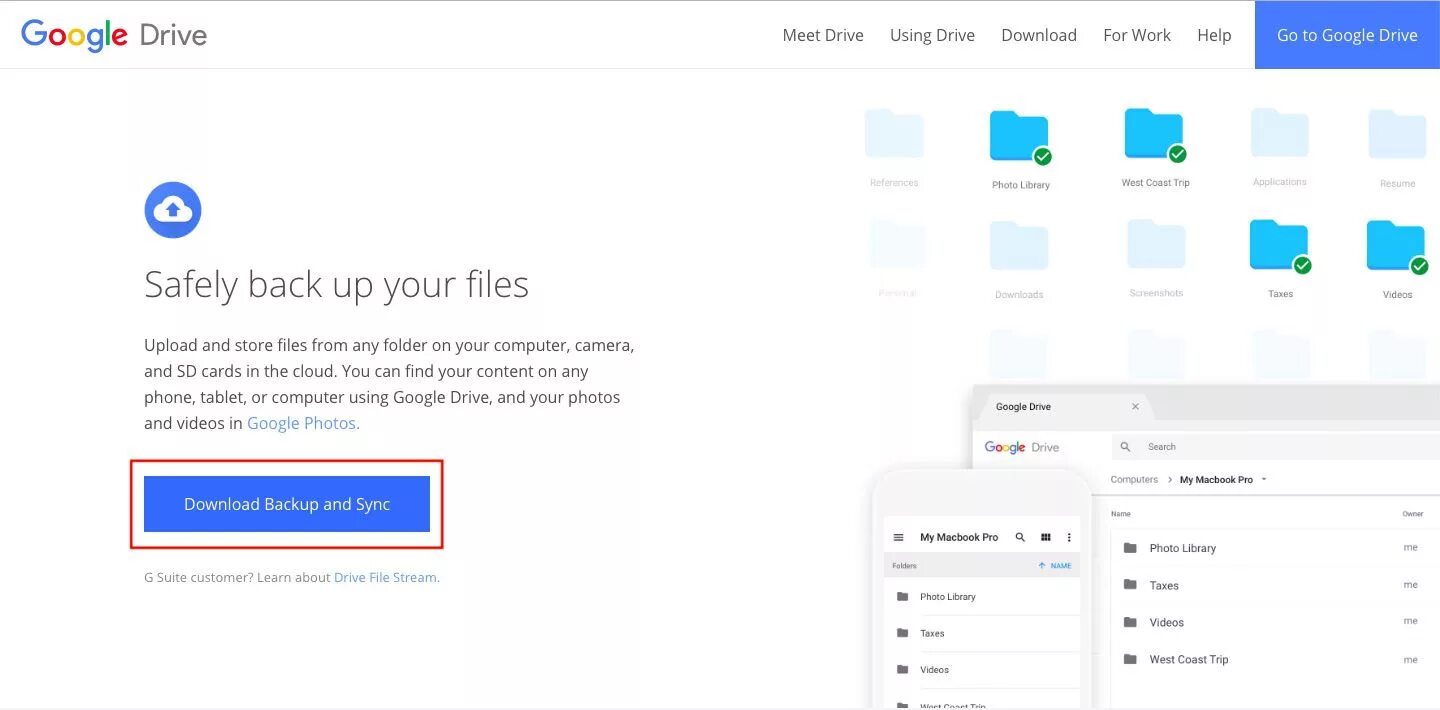Screen dimensions: 1440x710
Task: Select Photo Library row in desktop file list
Action: pyautogui.click(x=1275, y=548)
